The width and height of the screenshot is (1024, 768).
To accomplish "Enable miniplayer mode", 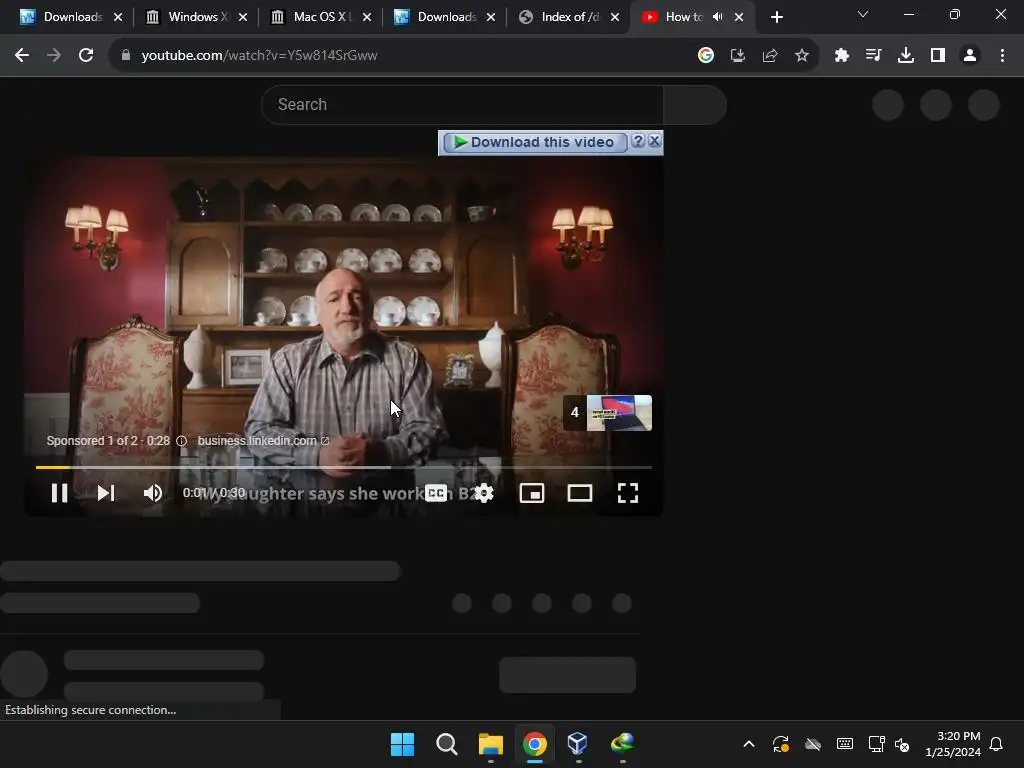I will [532, 493].
